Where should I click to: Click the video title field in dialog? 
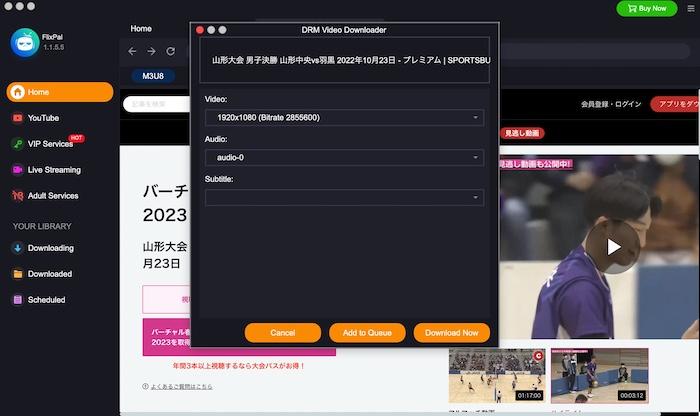[344, 60]
